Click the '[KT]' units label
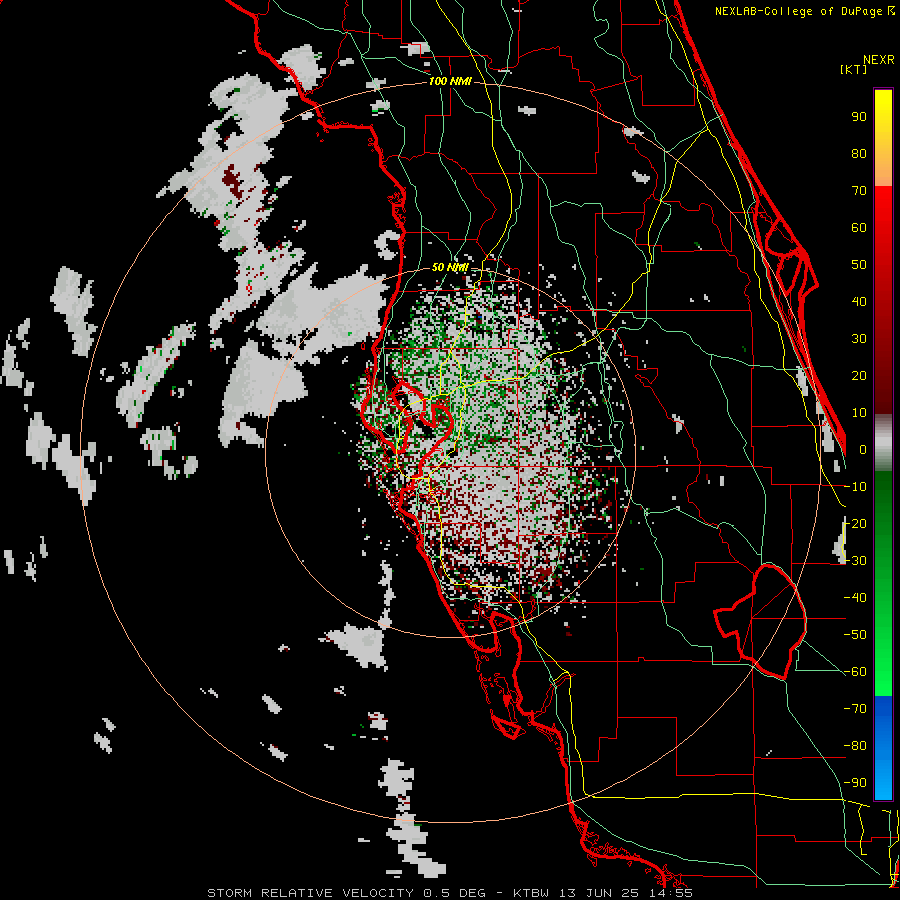900x900 pixels. tap(854, 69)
